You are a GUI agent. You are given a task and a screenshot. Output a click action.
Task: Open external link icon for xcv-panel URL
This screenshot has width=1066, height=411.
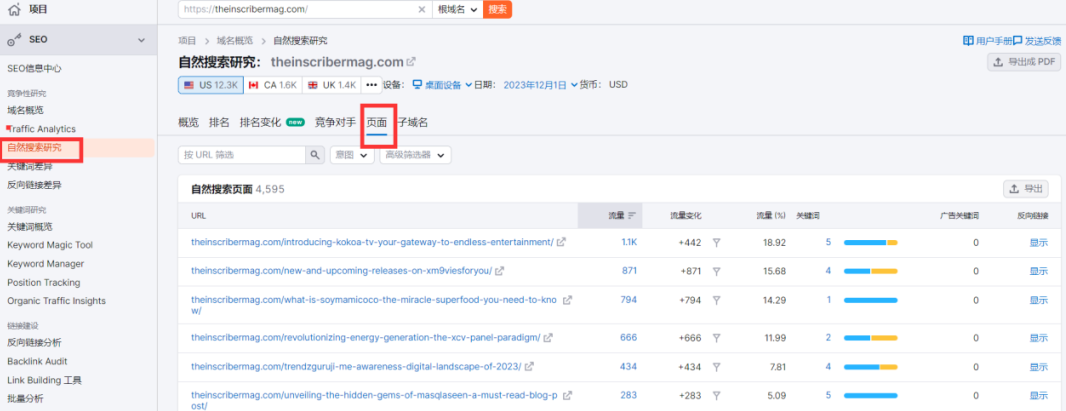(548, 338)
